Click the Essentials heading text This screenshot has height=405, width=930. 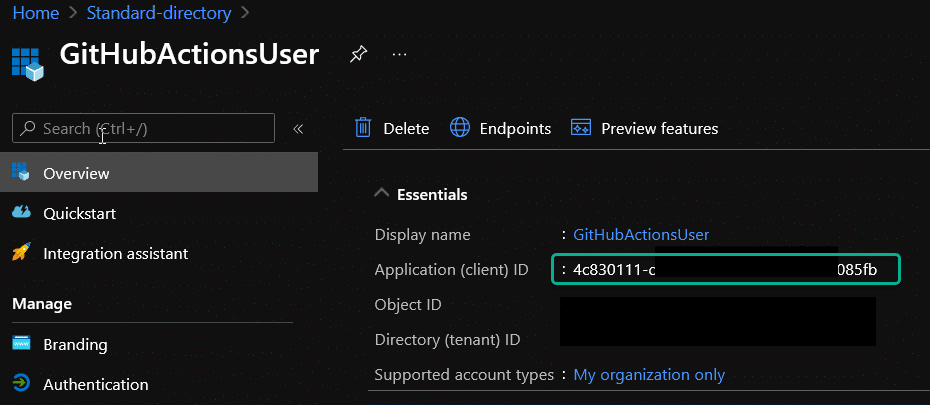coord(432,194)
